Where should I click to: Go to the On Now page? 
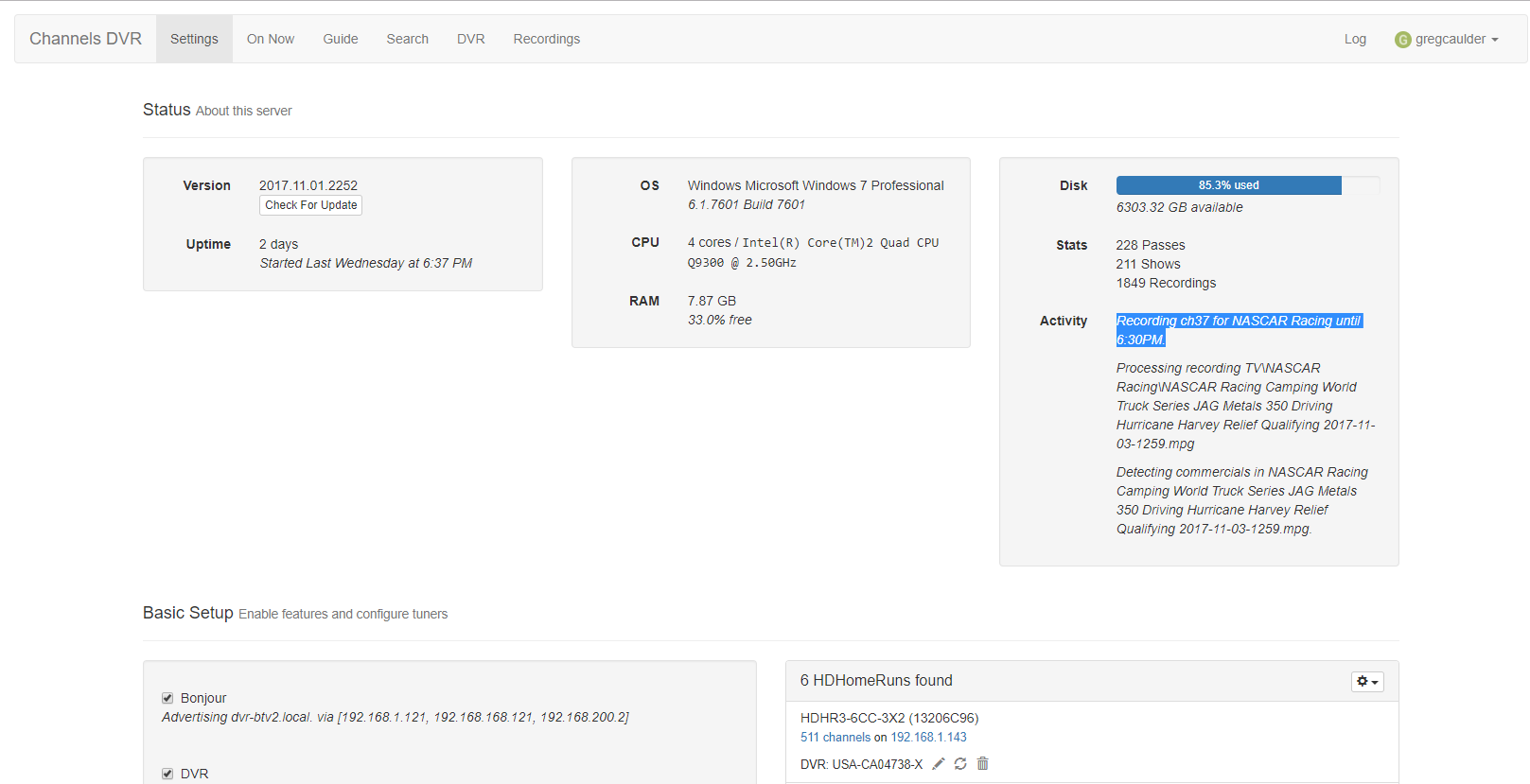pyautogui.click(x=271, y=39)
